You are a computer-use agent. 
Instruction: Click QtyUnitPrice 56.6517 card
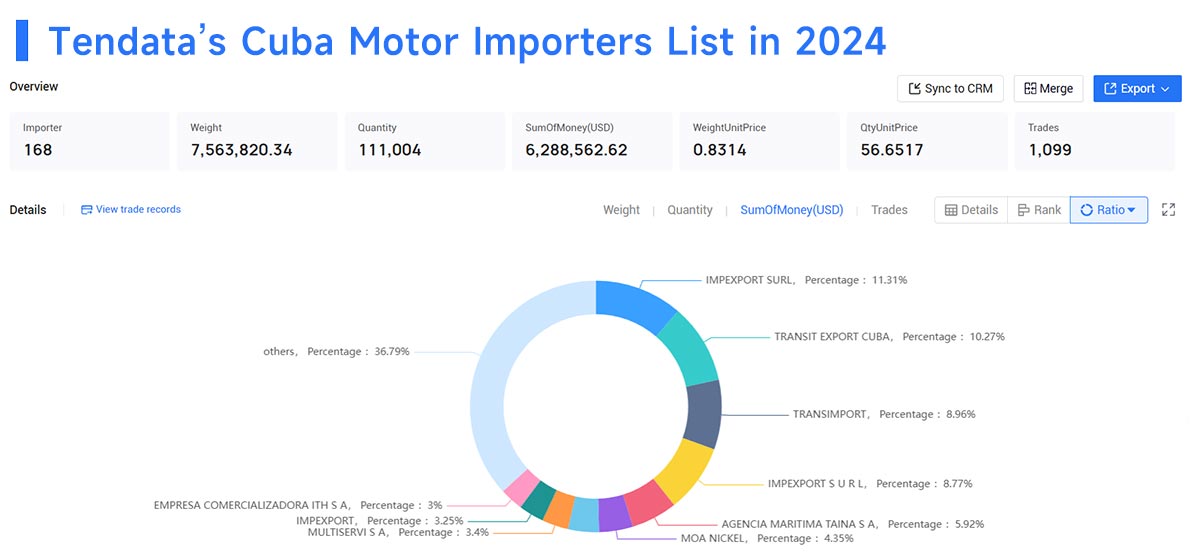tap(927, 141)
